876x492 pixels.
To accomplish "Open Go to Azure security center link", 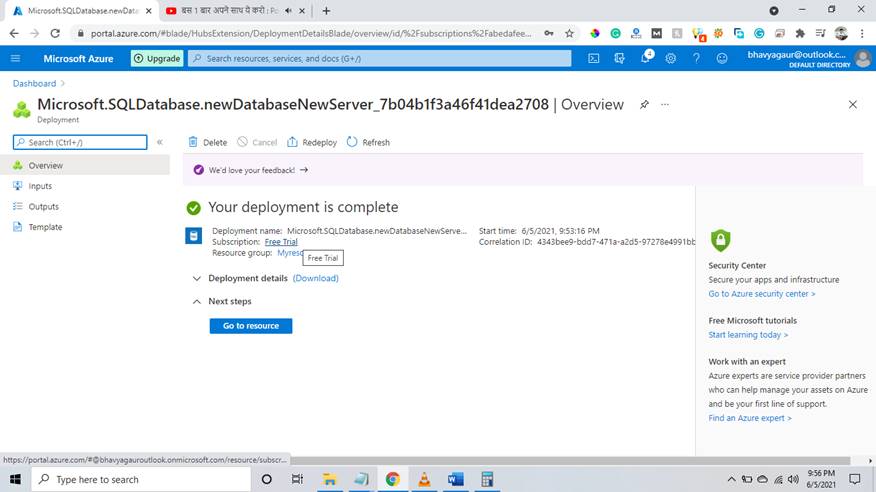I will pyautogui.click(x=761, y=294).
